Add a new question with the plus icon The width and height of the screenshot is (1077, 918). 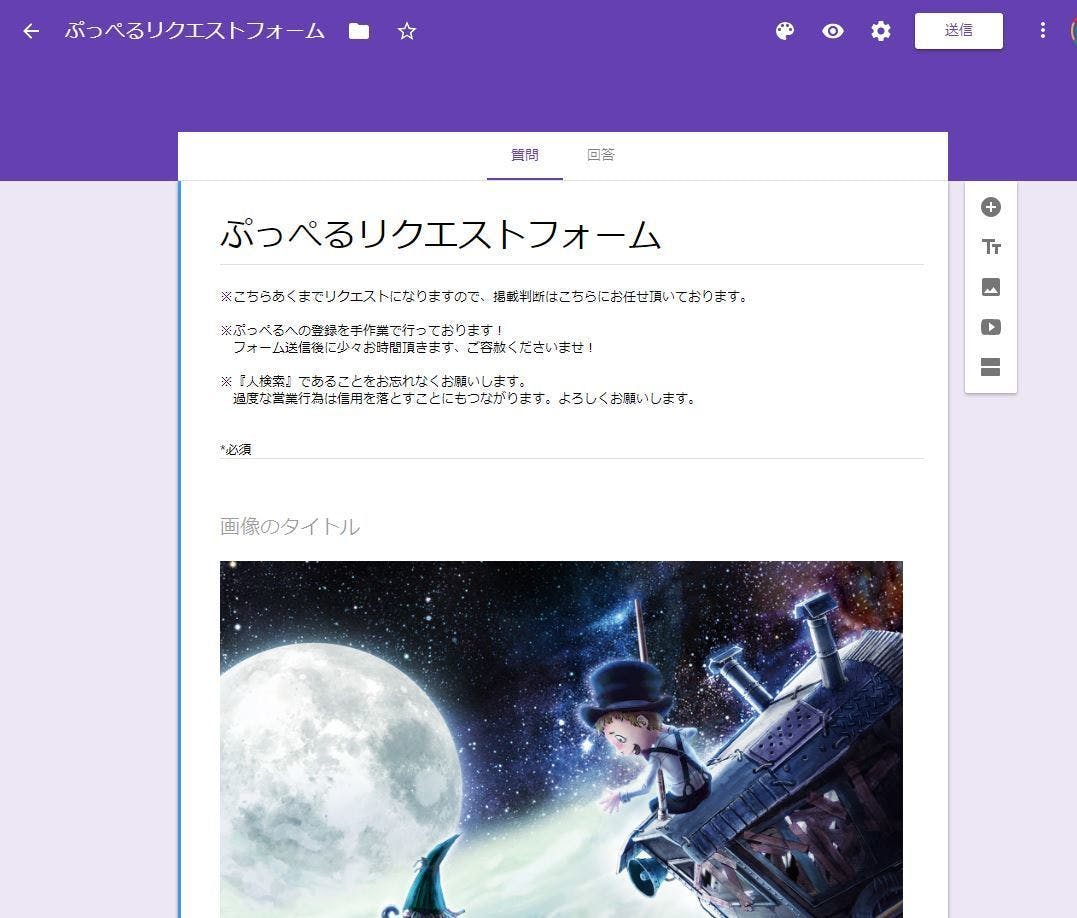[990, 207]
